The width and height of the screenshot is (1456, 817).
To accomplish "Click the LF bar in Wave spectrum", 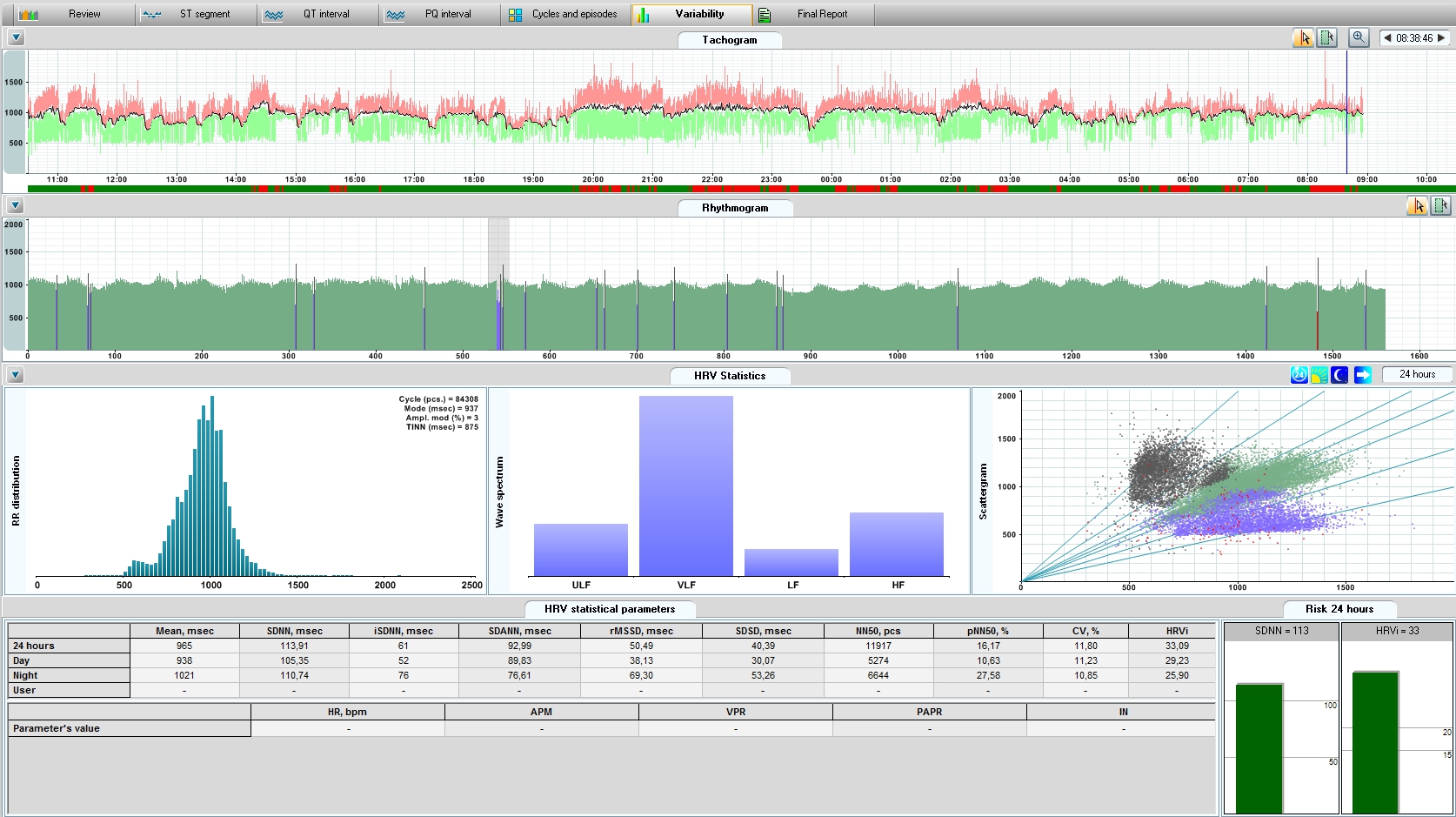I will (x=791, y=562).
